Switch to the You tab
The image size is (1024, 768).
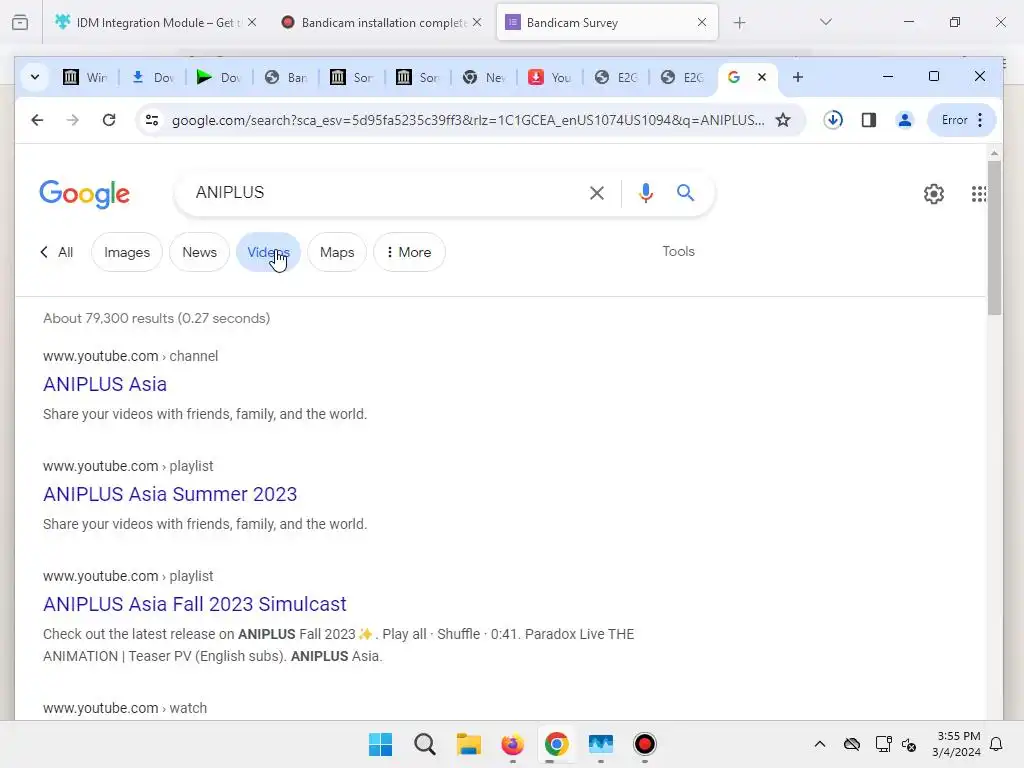tap(550, 77)
